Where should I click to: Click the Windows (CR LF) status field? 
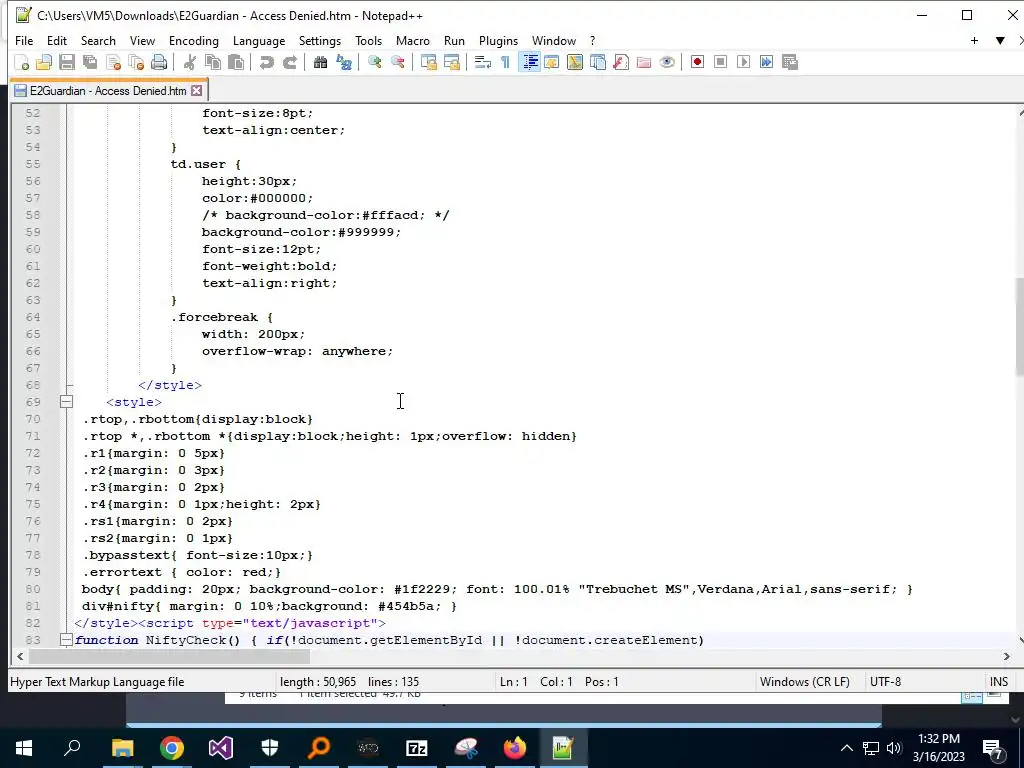point(805,682)
